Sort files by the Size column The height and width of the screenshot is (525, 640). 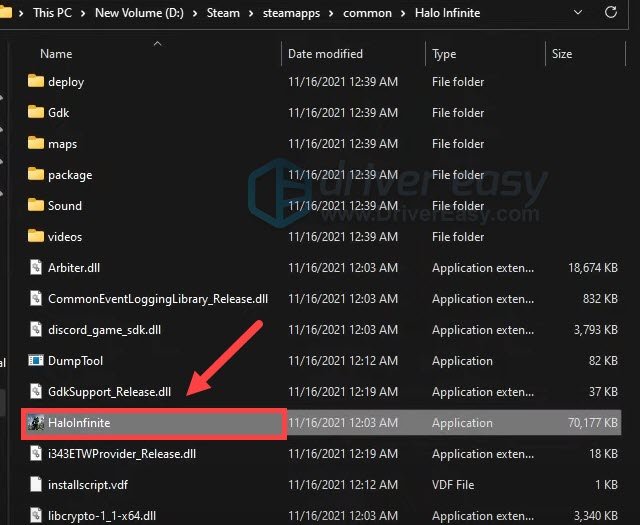(x=562, y=54)
